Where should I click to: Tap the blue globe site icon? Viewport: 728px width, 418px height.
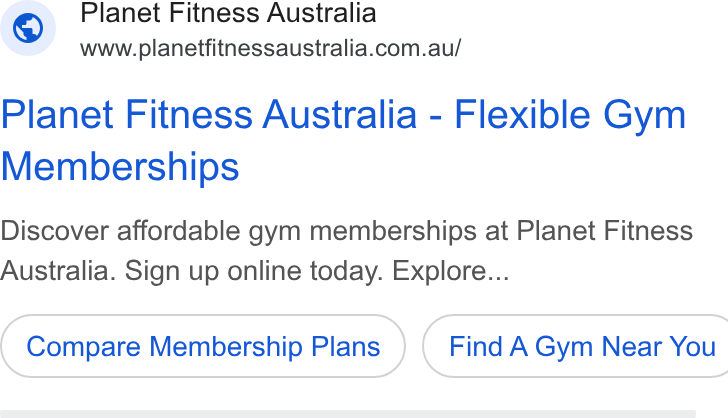click(x=28, y=28)
